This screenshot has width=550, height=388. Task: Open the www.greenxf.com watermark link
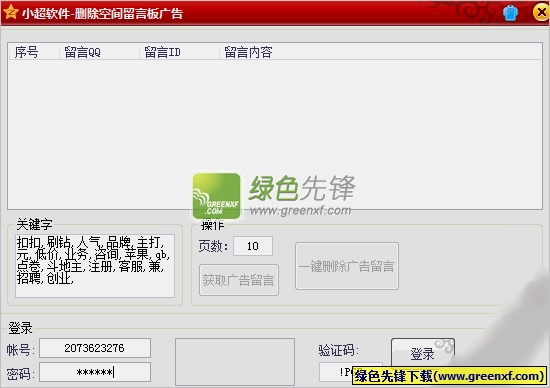click(x=301, y=210)
